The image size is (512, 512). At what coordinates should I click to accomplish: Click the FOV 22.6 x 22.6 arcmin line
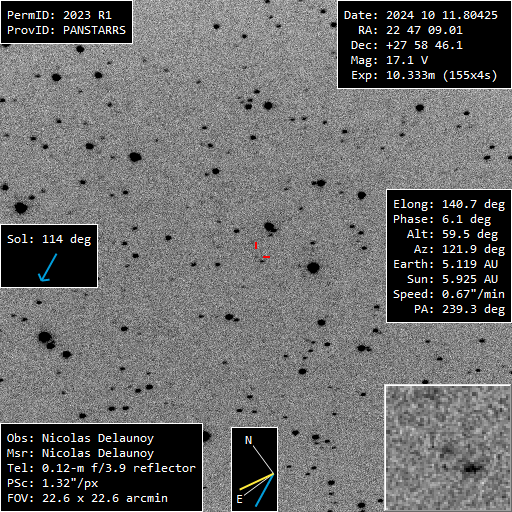[87, 498]
